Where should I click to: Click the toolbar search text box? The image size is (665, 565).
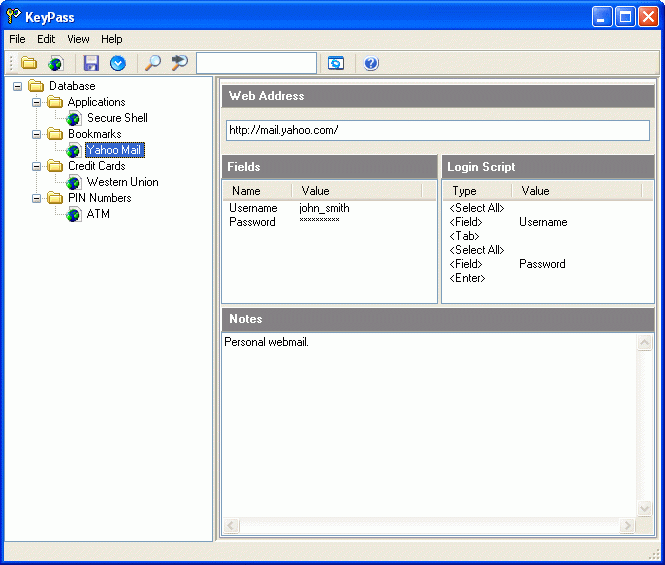[256, 63]
